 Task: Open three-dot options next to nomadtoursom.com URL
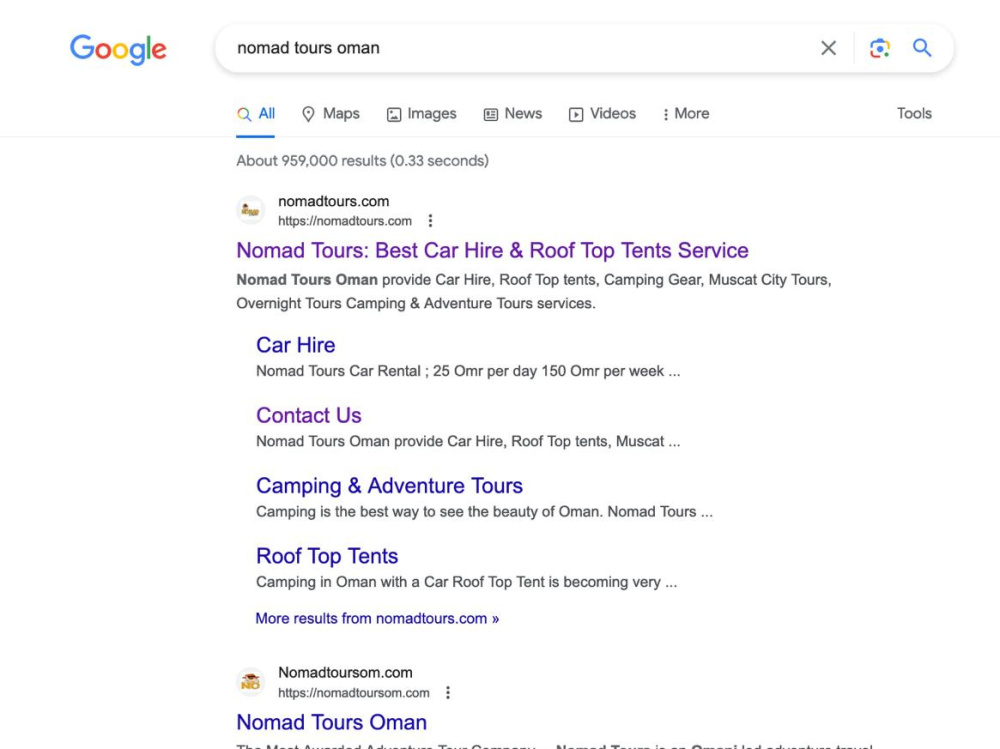coord(448,693)
